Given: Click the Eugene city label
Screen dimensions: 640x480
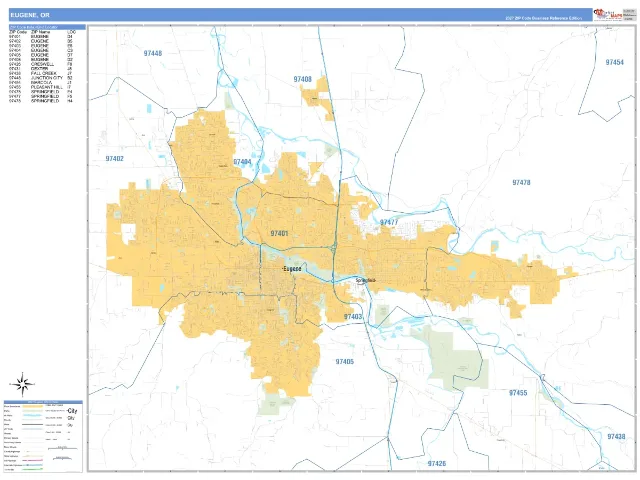Looking at the screenshot, I should coord(292,269).
